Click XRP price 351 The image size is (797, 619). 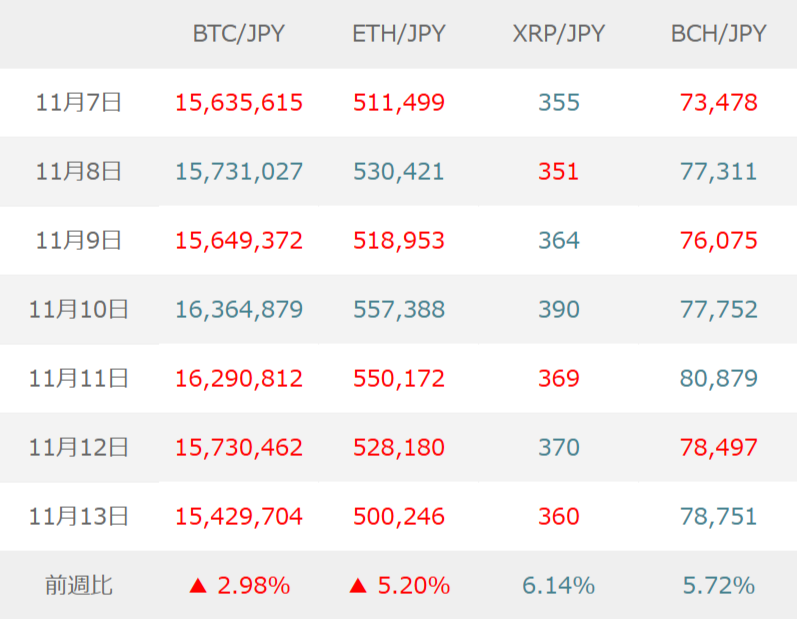[x=558, y=171]
